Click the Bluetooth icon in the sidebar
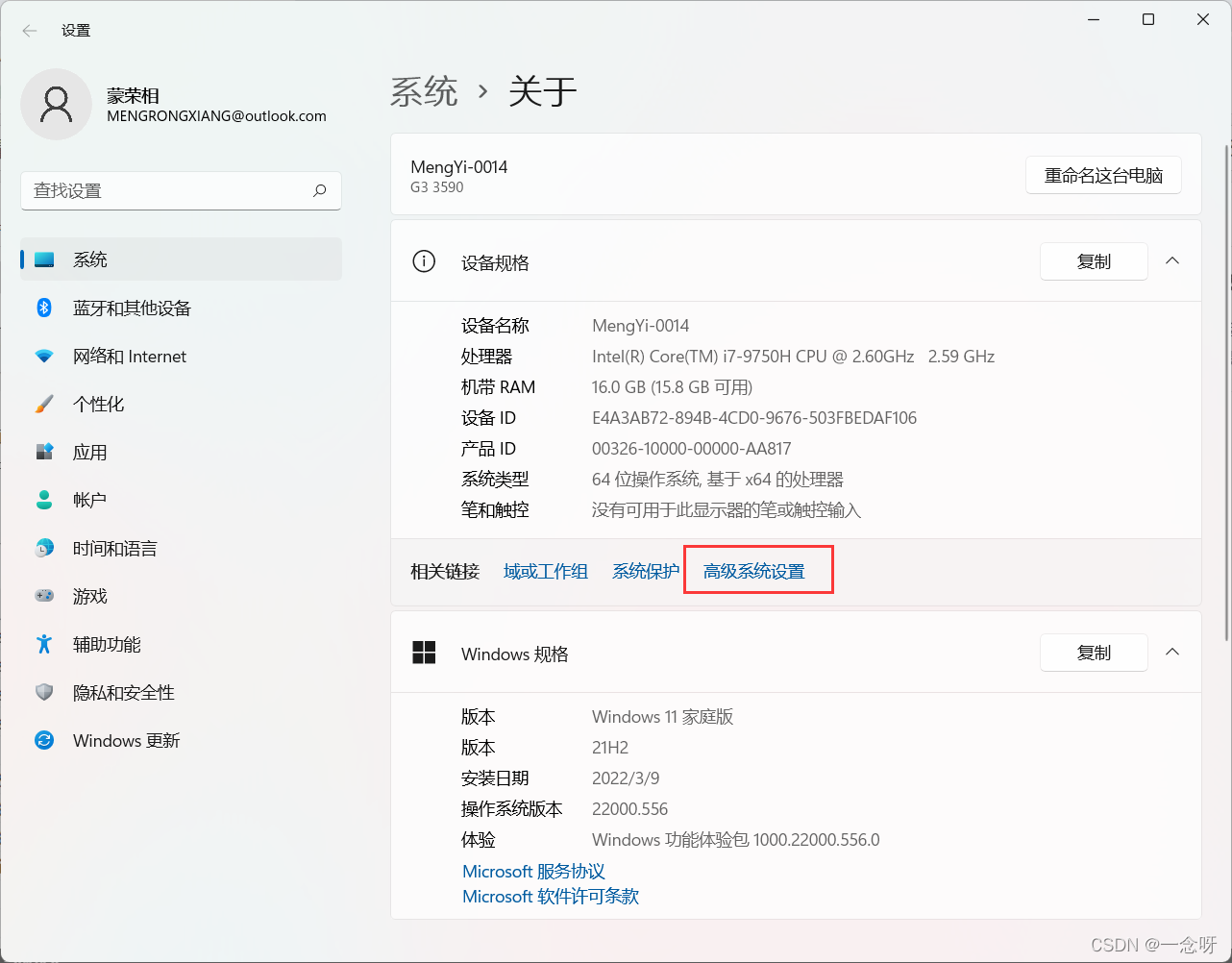The image size is (1232, 963). [44, 308]
